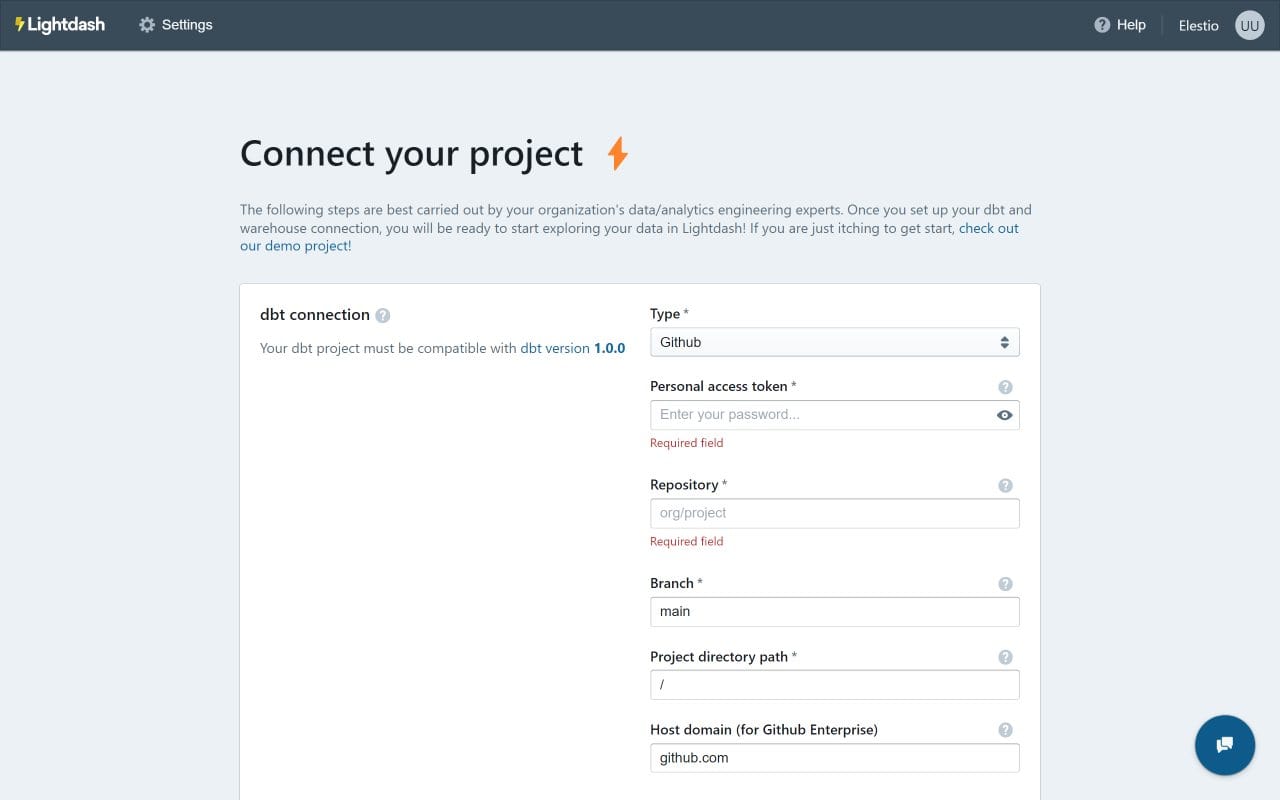
Task: Open the chat feedback bubble
Action: tap(1224, 745)
